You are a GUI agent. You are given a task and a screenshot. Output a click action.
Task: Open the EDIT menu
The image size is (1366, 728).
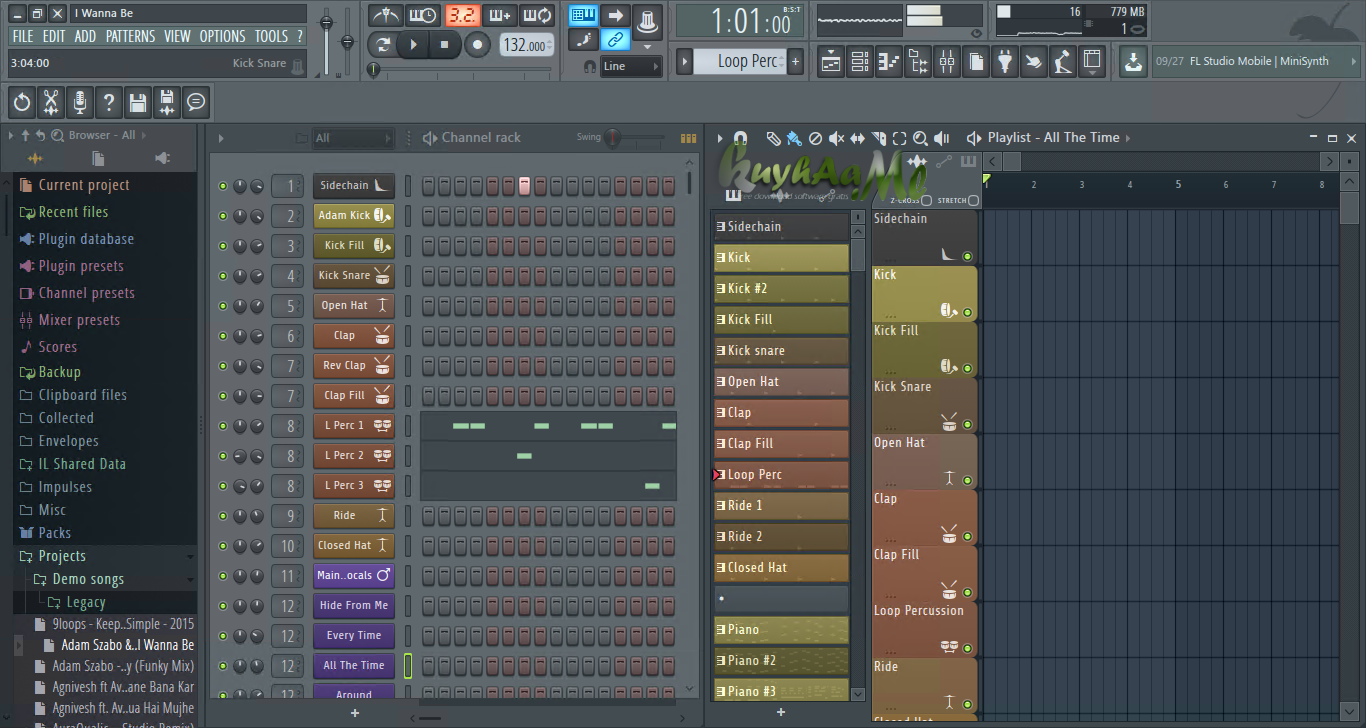click(x=54, y=36)
